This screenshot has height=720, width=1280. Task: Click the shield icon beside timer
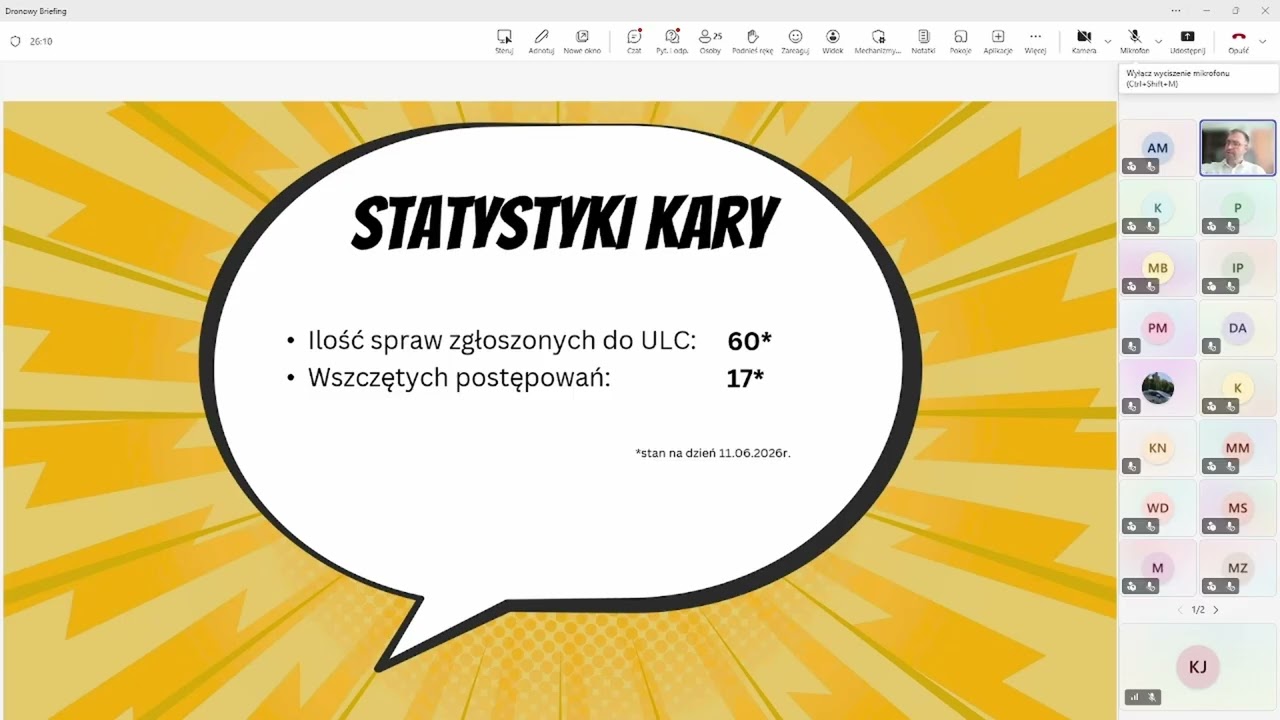(x=15, y=42)
